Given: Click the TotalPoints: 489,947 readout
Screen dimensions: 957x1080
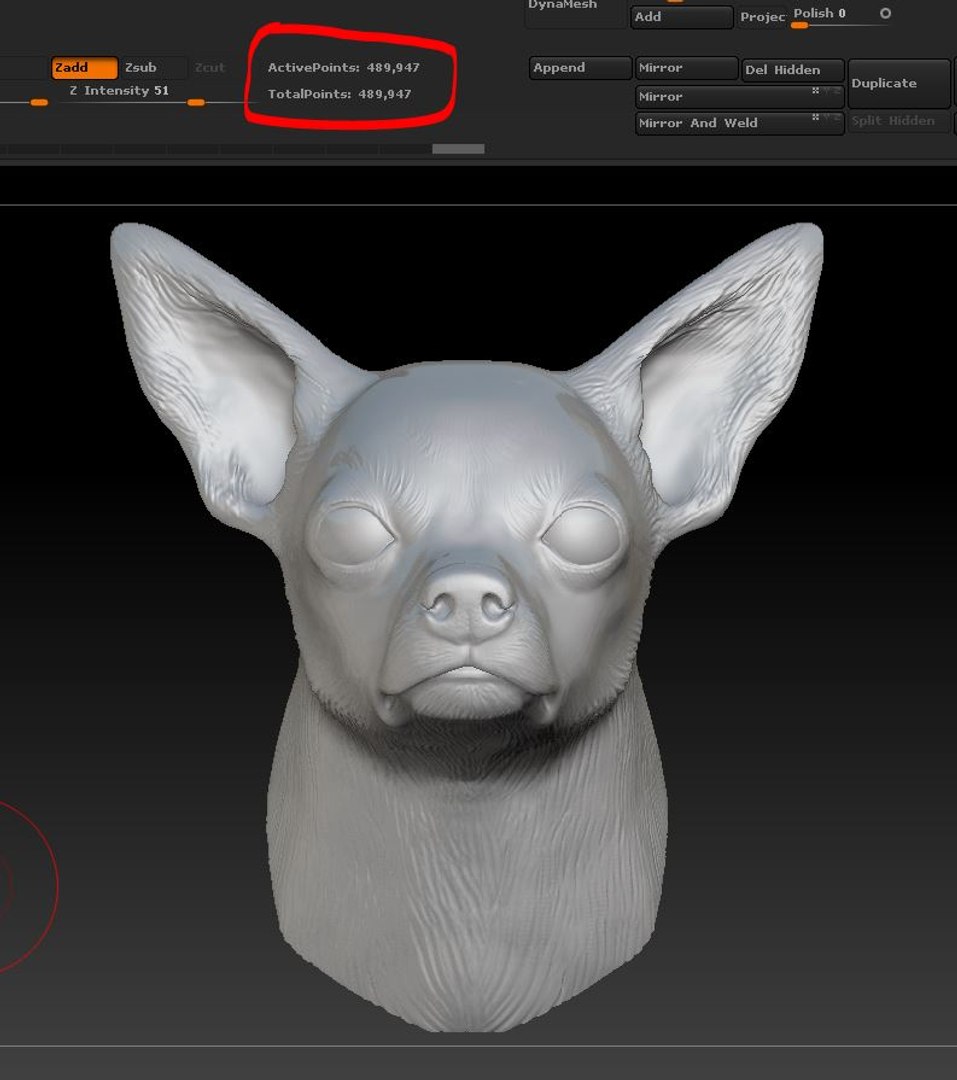Looking at the screenshot, I should pyautogui.click(x=339, y=94).
